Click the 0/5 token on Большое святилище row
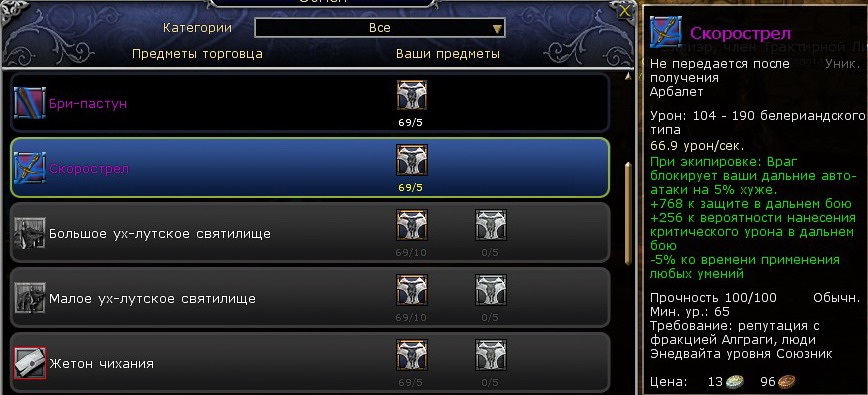Image resolution: width=868 pixels, height=395 pixels. (490, 225)
